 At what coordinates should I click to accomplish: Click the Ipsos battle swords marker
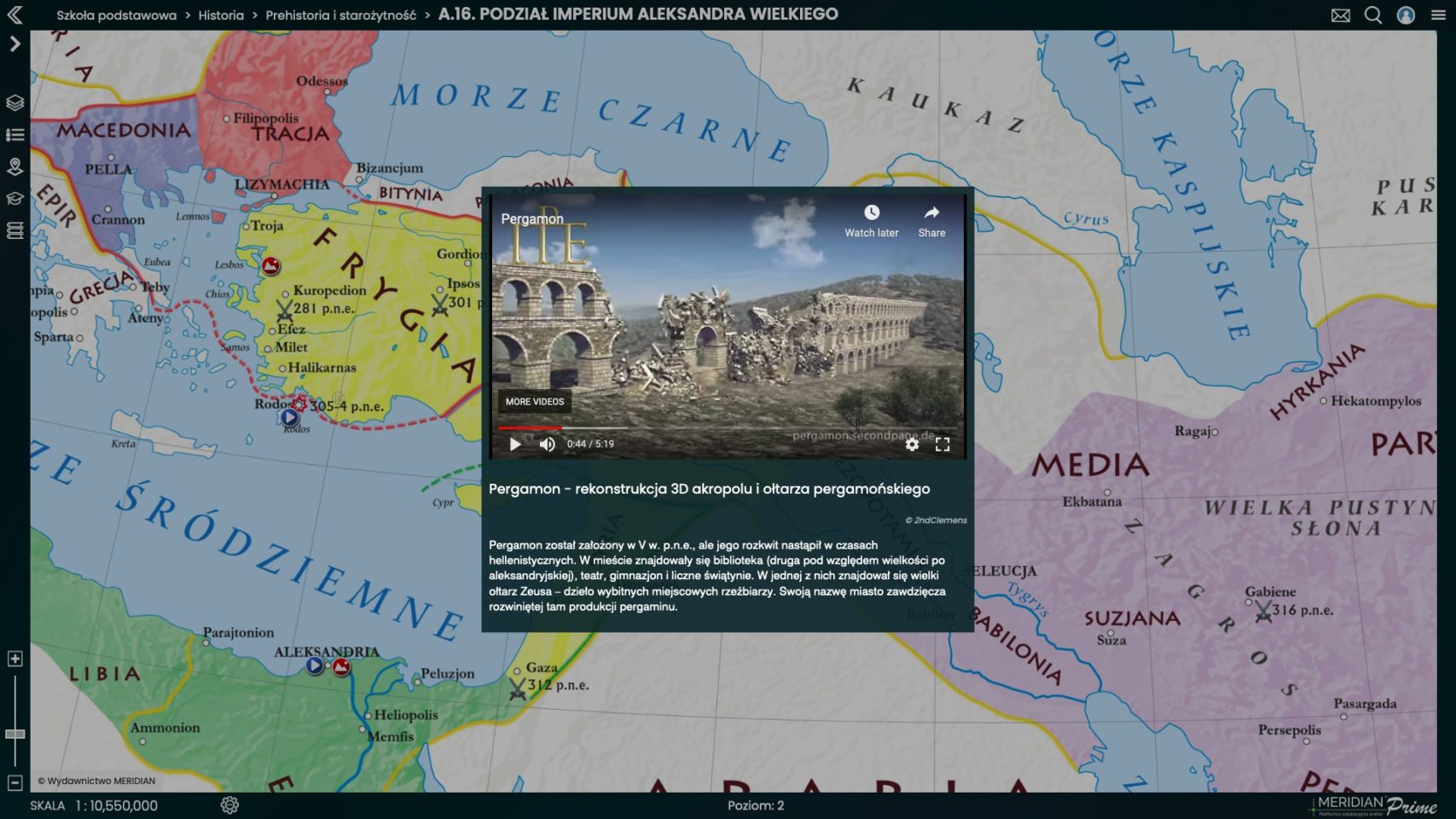439,305
